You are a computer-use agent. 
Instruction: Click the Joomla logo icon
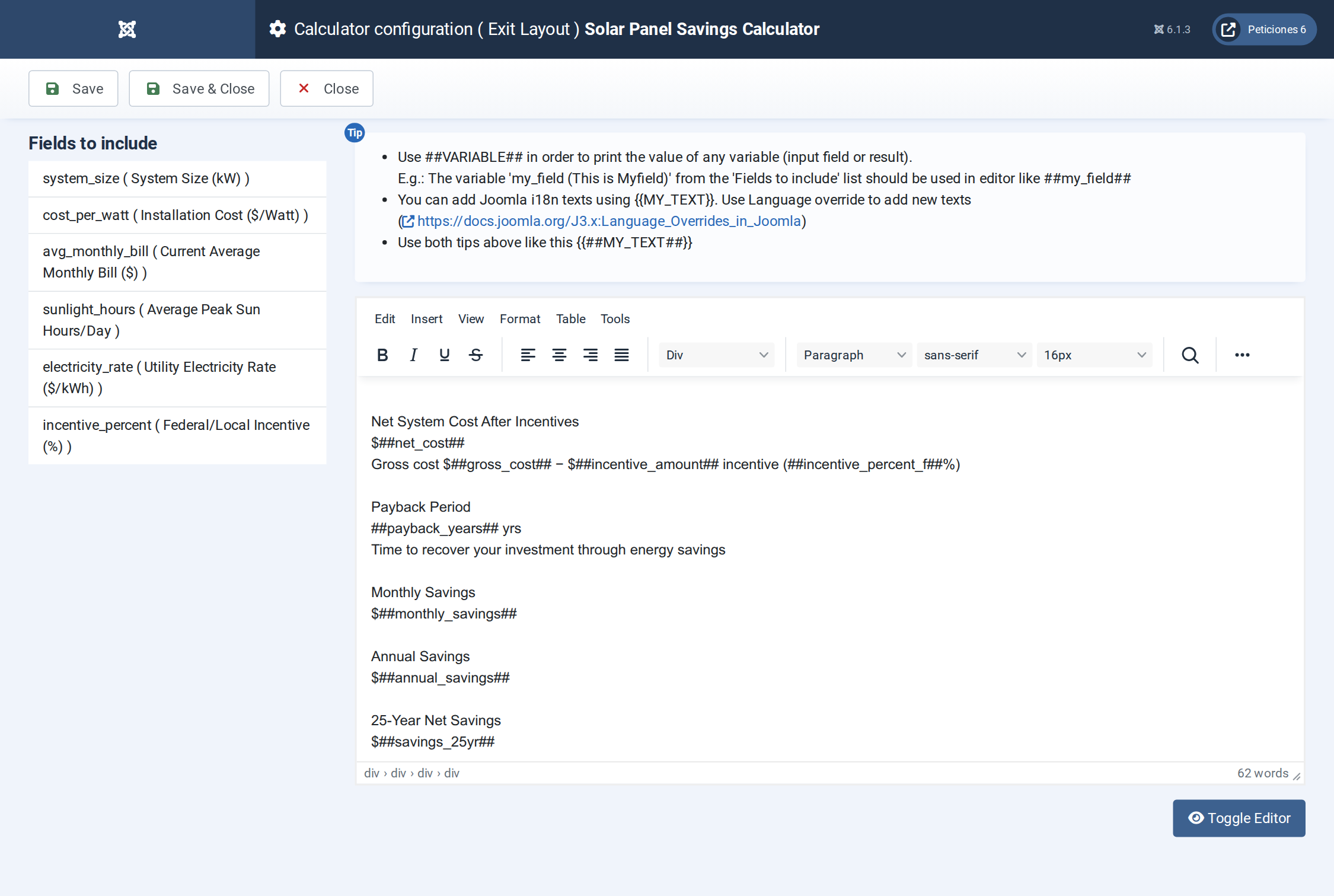pyautogui.click(x=127, y=29)
